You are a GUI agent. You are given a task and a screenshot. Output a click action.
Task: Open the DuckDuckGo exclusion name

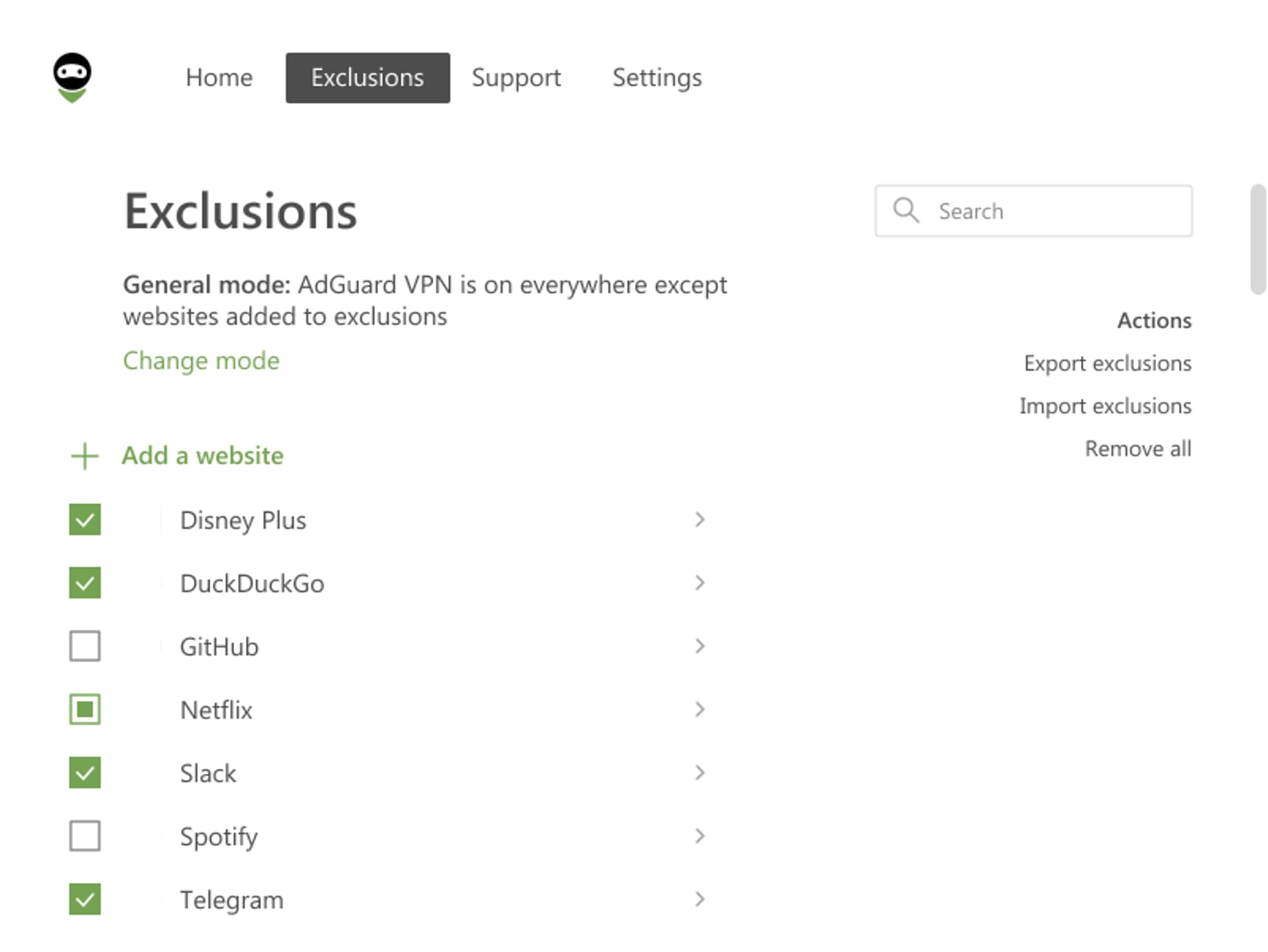coord(252,584)
